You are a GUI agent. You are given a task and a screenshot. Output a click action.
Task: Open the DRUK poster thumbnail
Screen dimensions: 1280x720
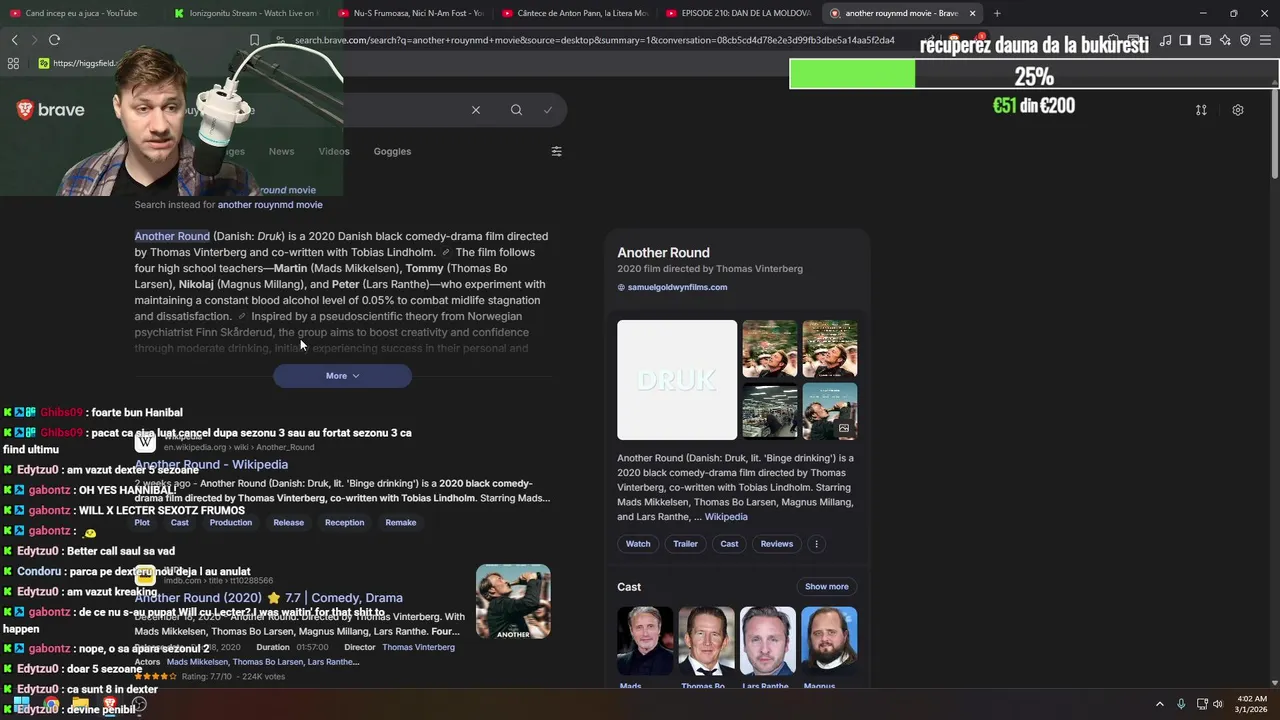tap(677, 380)
